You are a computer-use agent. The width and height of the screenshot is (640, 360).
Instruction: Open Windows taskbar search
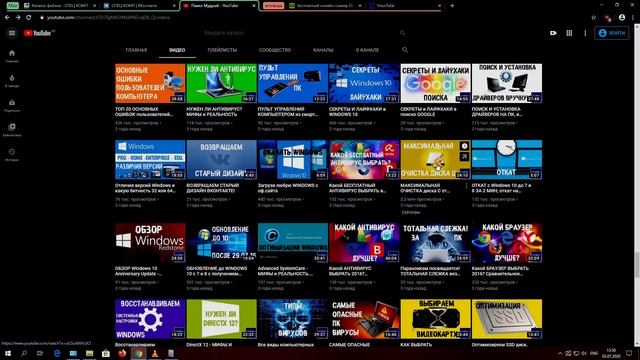point(24,353)
